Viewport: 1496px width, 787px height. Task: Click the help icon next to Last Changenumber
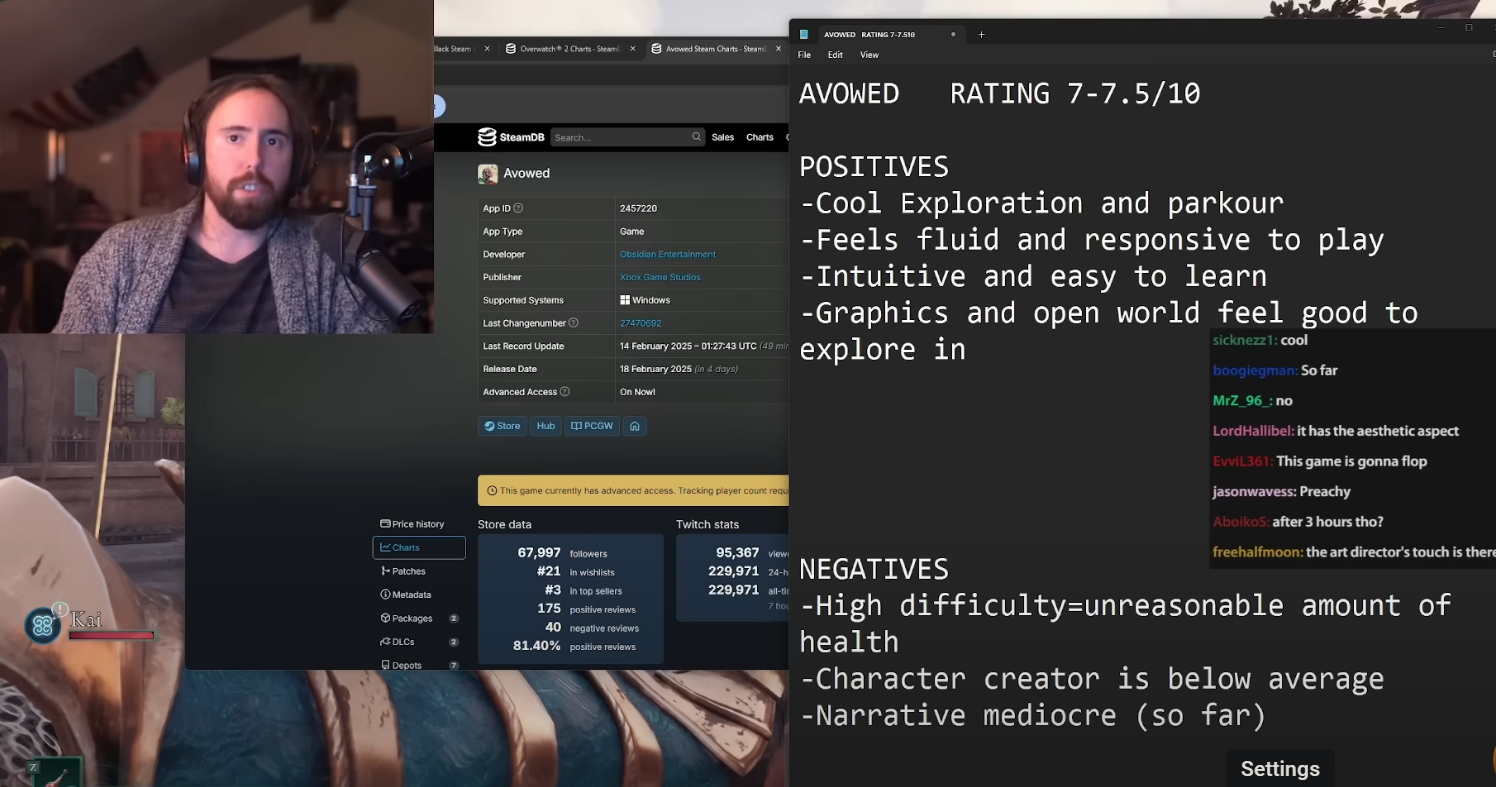(x=573, y=323)
